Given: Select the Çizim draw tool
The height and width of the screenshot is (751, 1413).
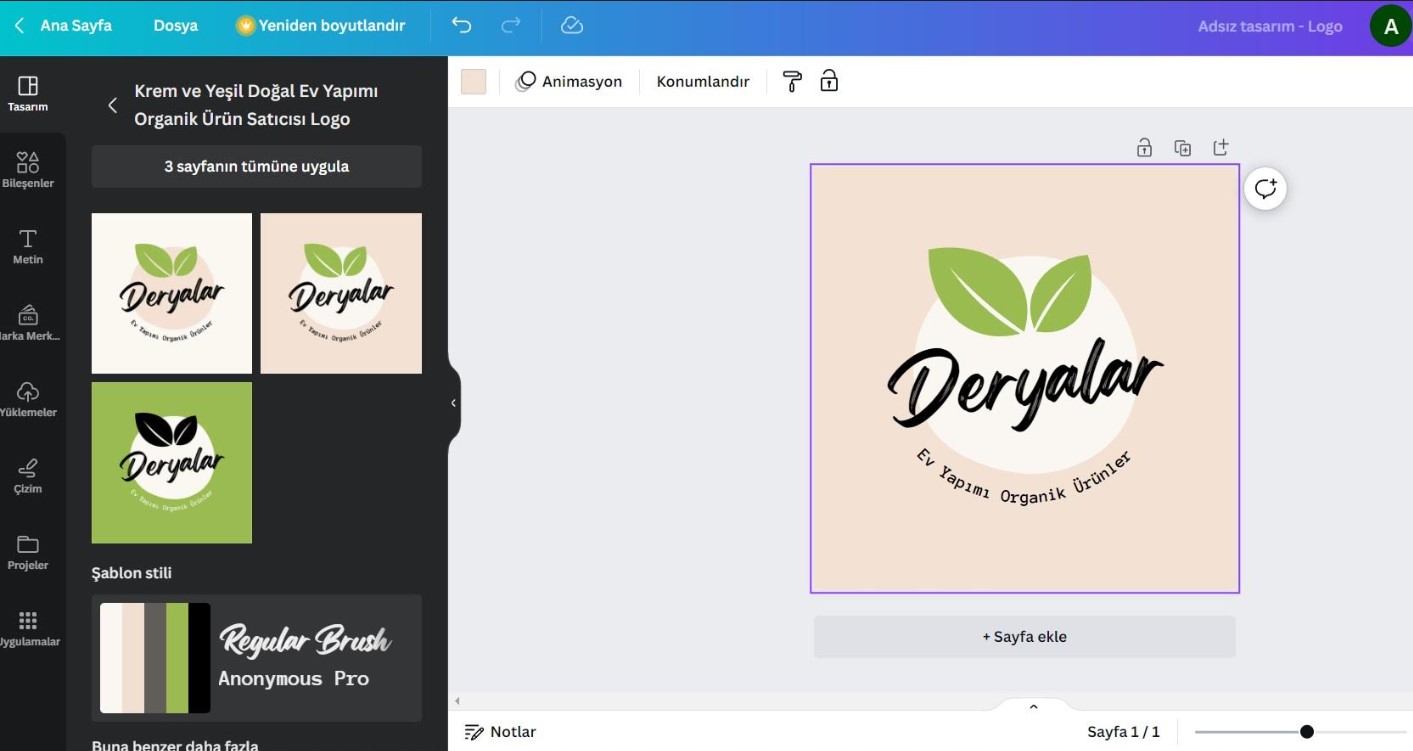Looking at the screenshot, I should pos(28,475).
